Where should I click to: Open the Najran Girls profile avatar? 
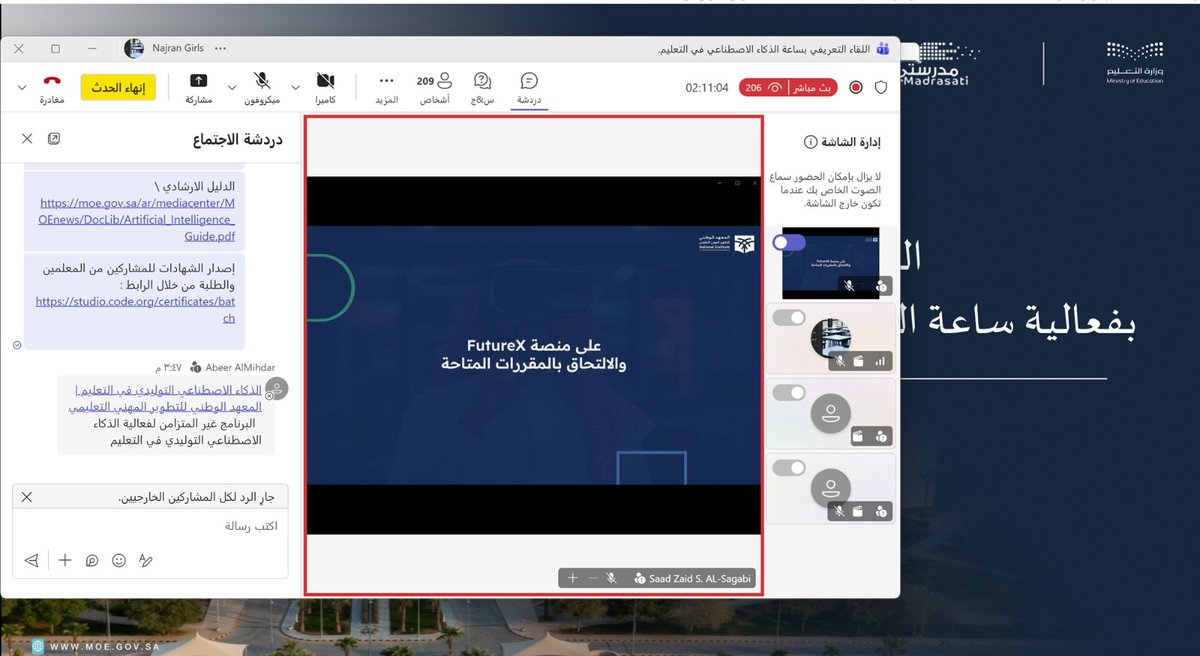point(134,48)
